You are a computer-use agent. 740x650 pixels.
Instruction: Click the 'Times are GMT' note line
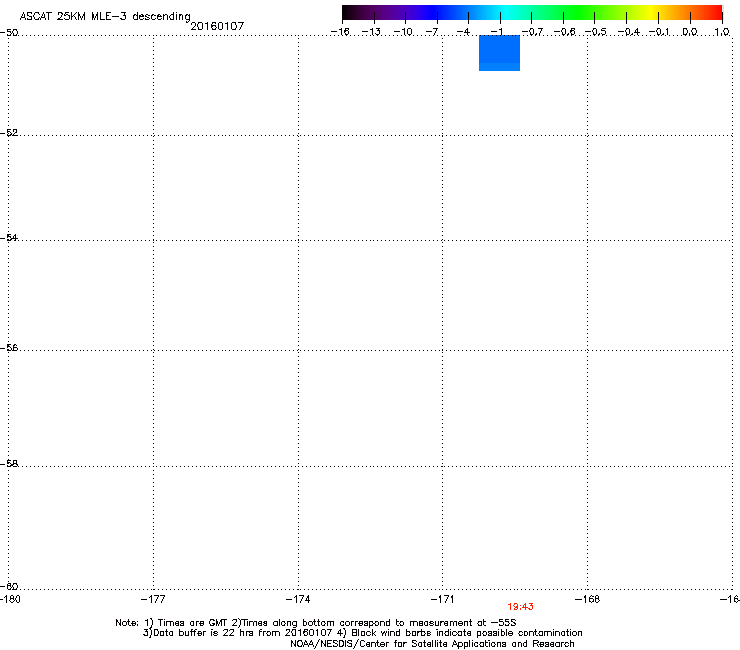pos(316,623)
